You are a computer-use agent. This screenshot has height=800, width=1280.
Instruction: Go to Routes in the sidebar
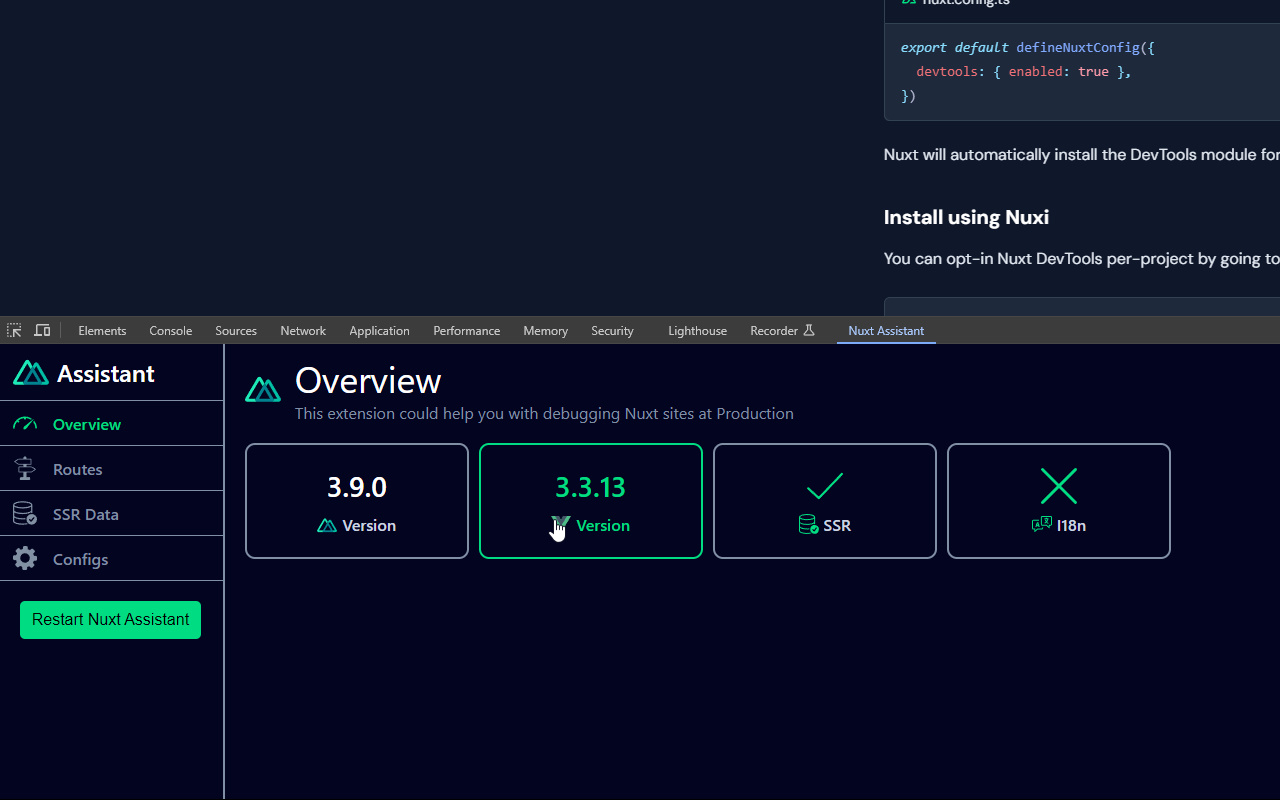pyautogui.click(x=112, y=469)
